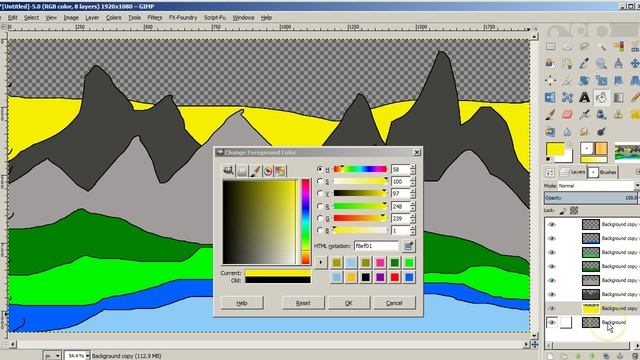Select the Bucket Fill tool

coord(601,98)
